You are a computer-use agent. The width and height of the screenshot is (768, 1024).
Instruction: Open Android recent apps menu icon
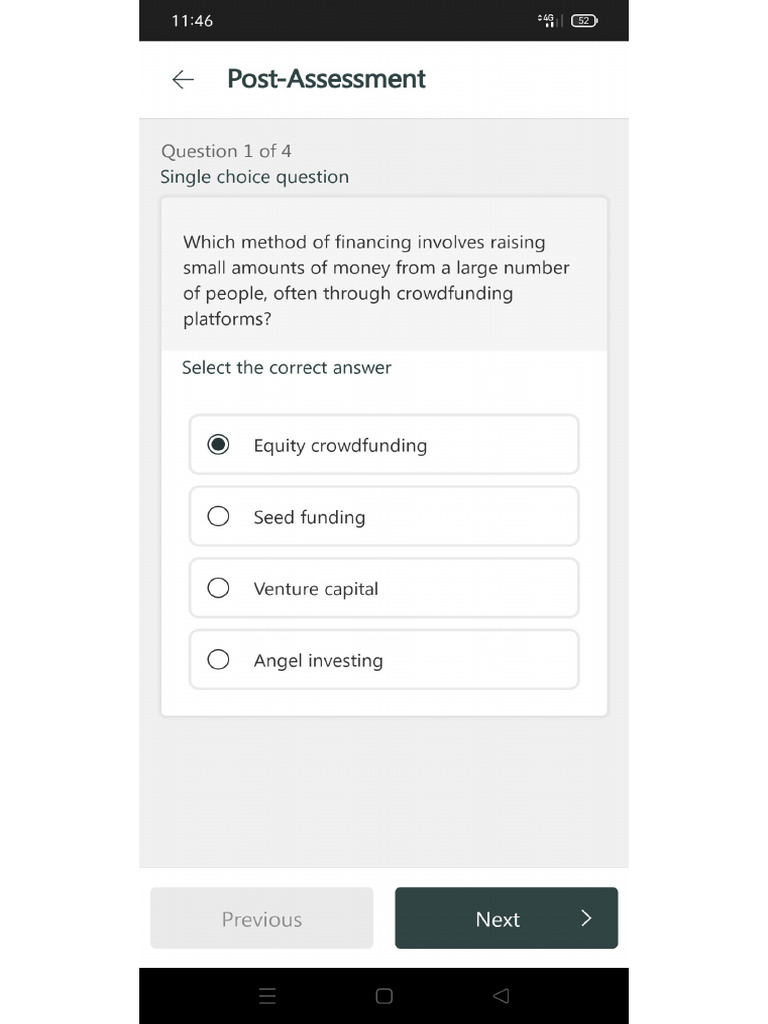(x=267, y=996)
